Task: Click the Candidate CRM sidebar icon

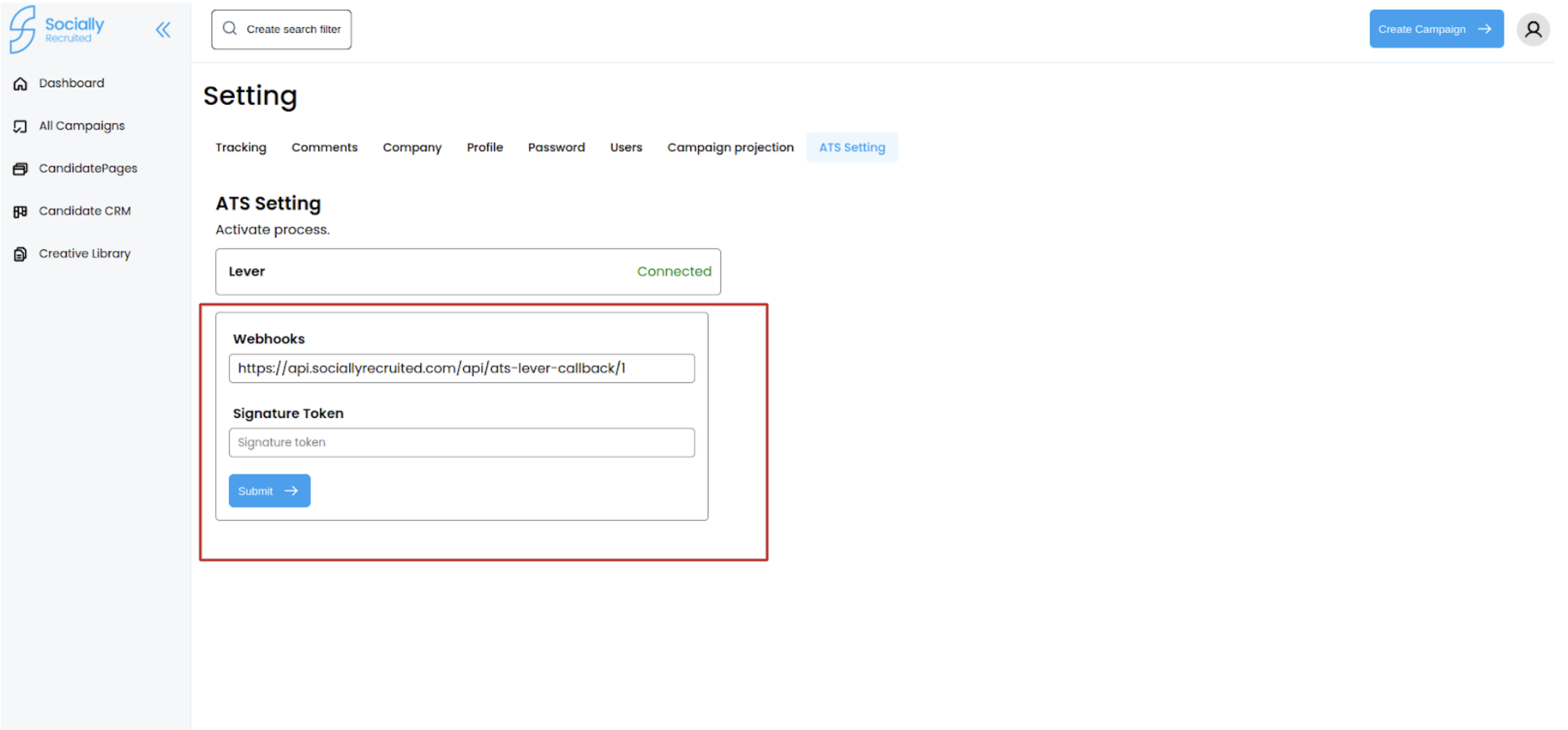Action: (20, 212)
